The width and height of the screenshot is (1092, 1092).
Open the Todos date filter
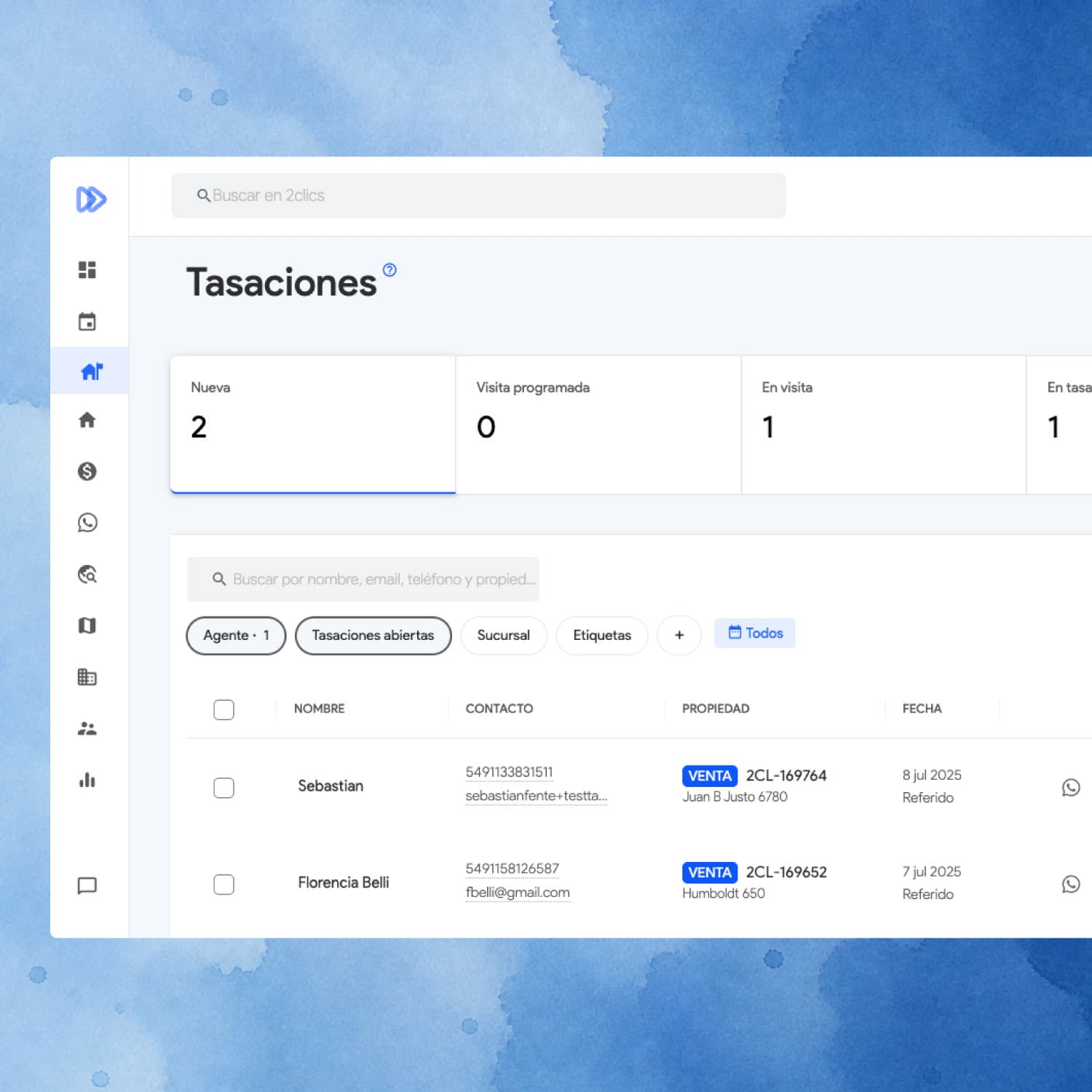click(x=755, y=633)
